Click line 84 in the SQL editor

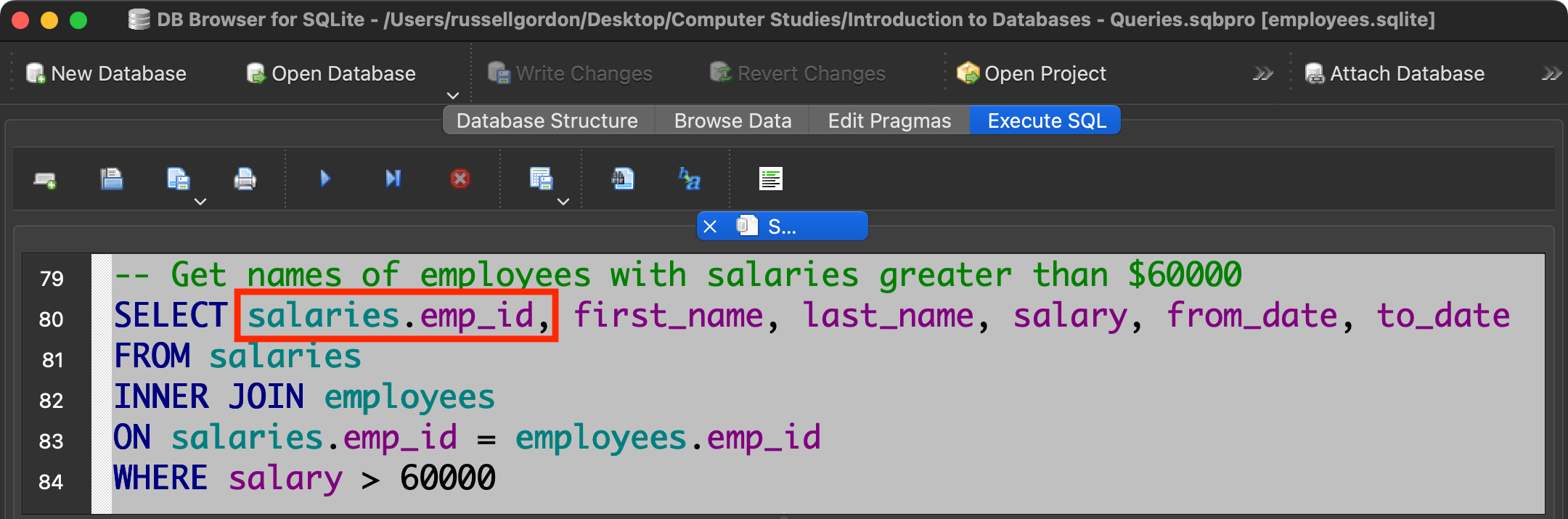[x=305, y=479]
